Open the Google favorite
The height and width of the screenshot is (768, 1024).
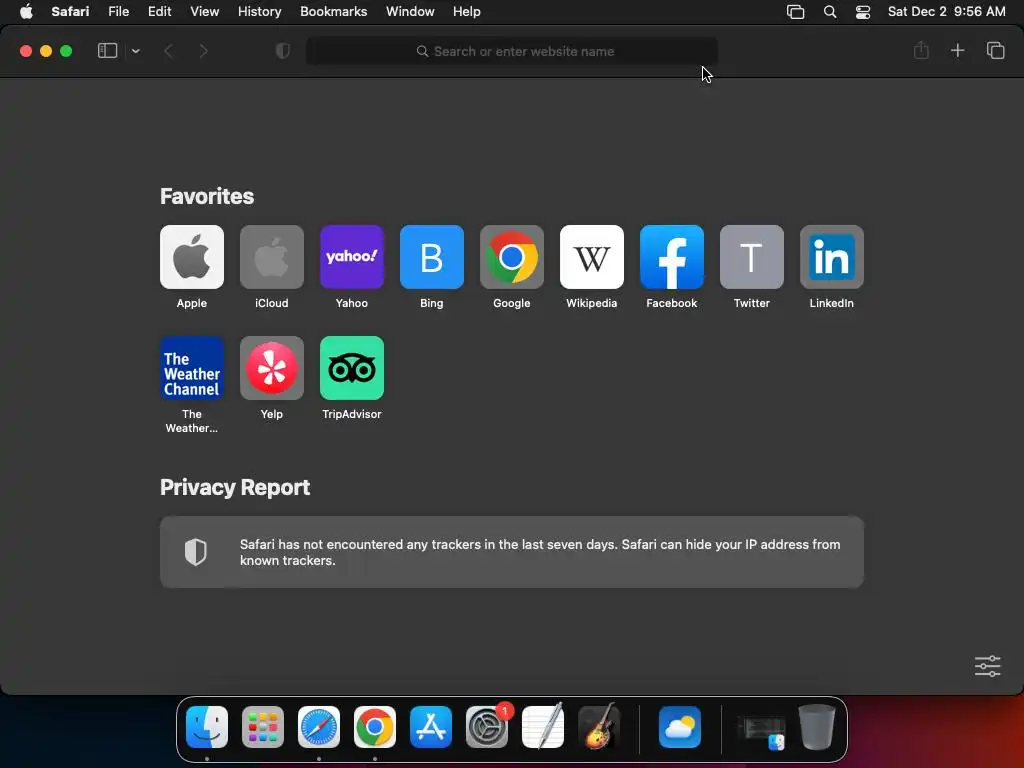511,257
